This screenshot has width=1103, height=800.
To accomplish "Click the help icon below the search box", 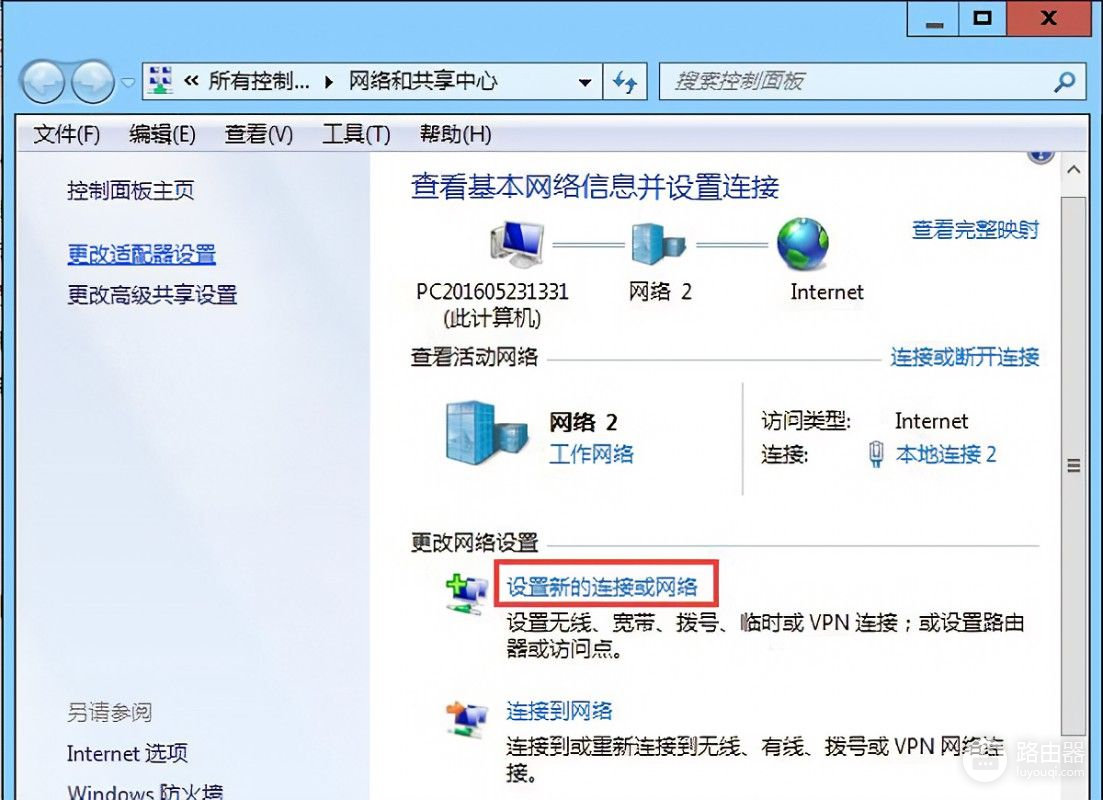I will point(1040,155).
